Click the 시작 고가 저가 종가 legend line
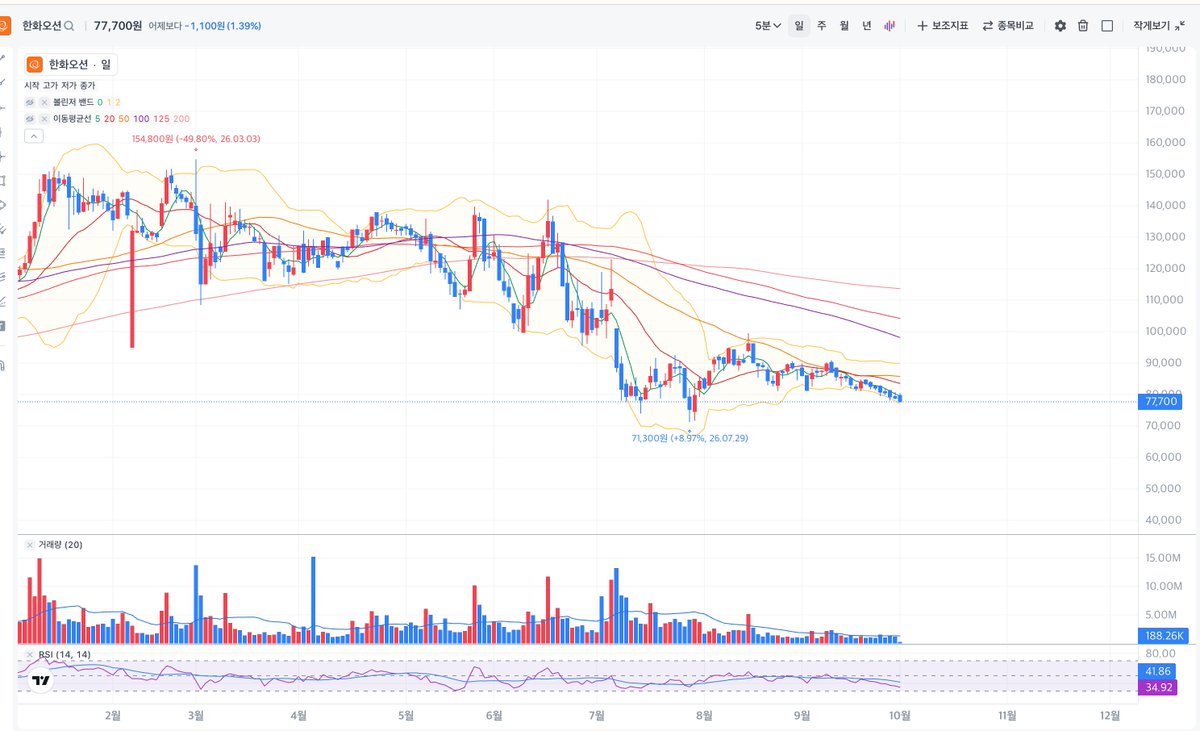1200x731 pixels. coord(60,86)
